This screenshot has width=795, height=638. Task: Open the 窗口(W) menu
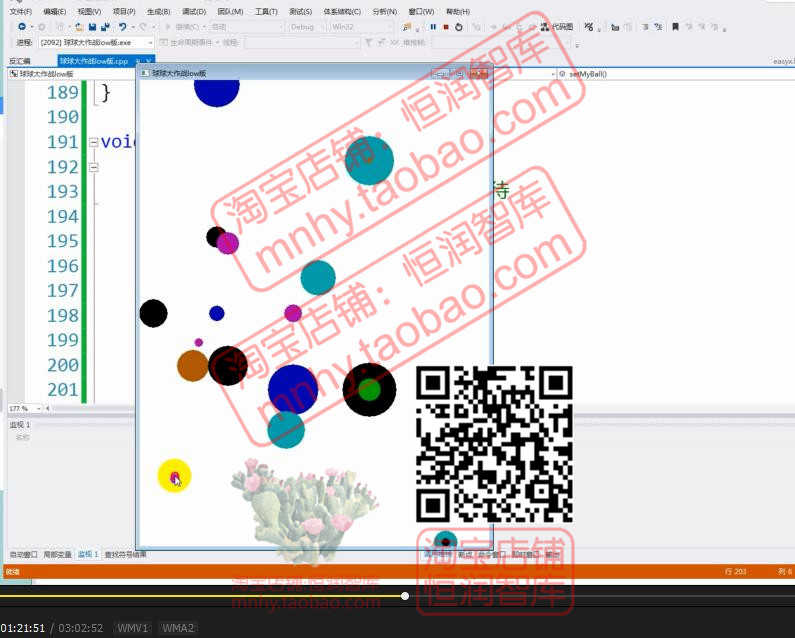421,11
